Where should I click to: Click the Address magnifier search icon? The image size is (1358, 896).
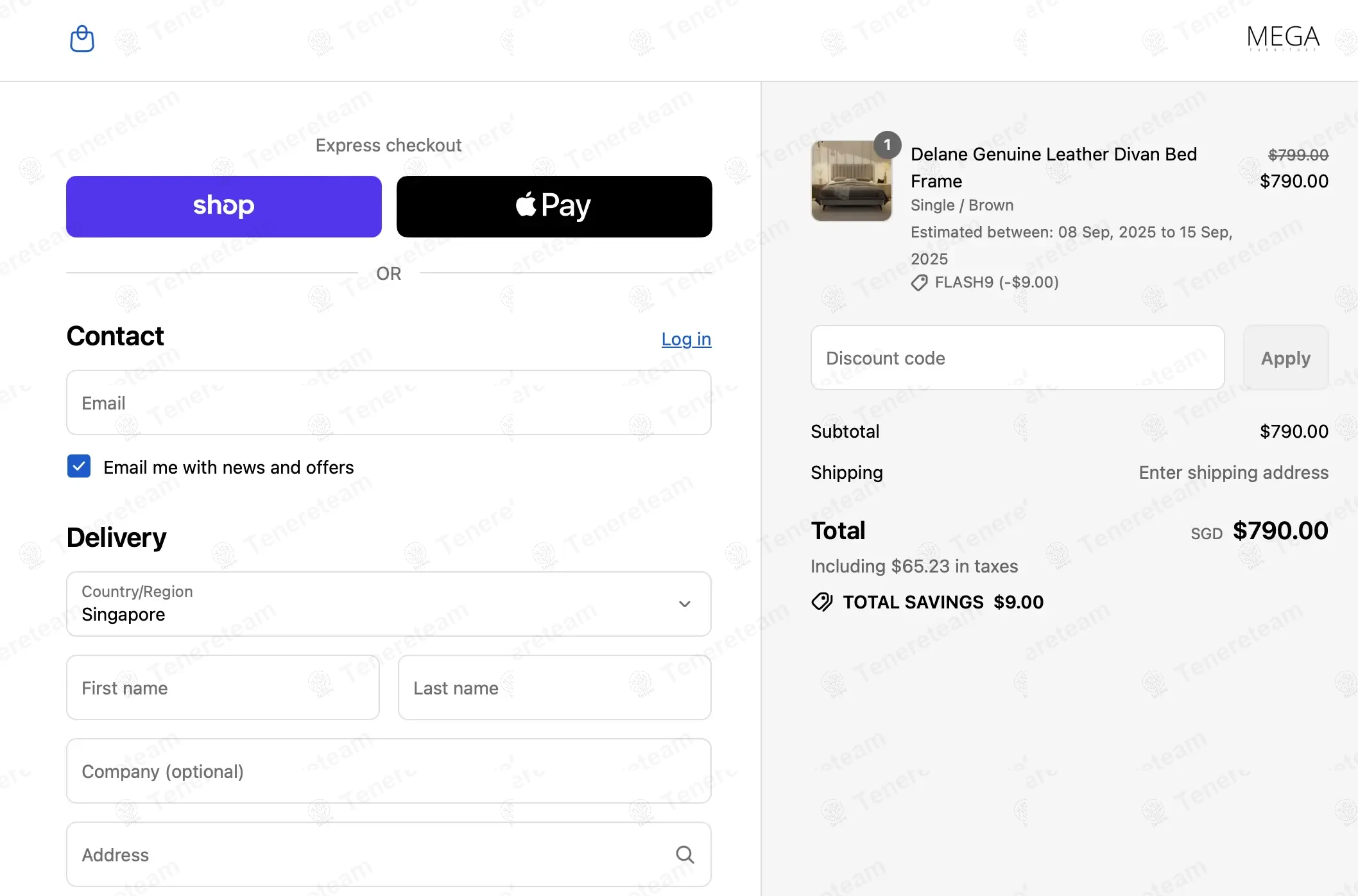tap(685, 854)
